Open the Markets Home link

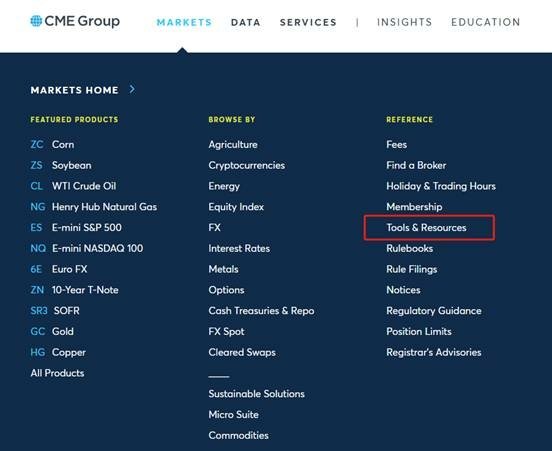pos(74,90)
